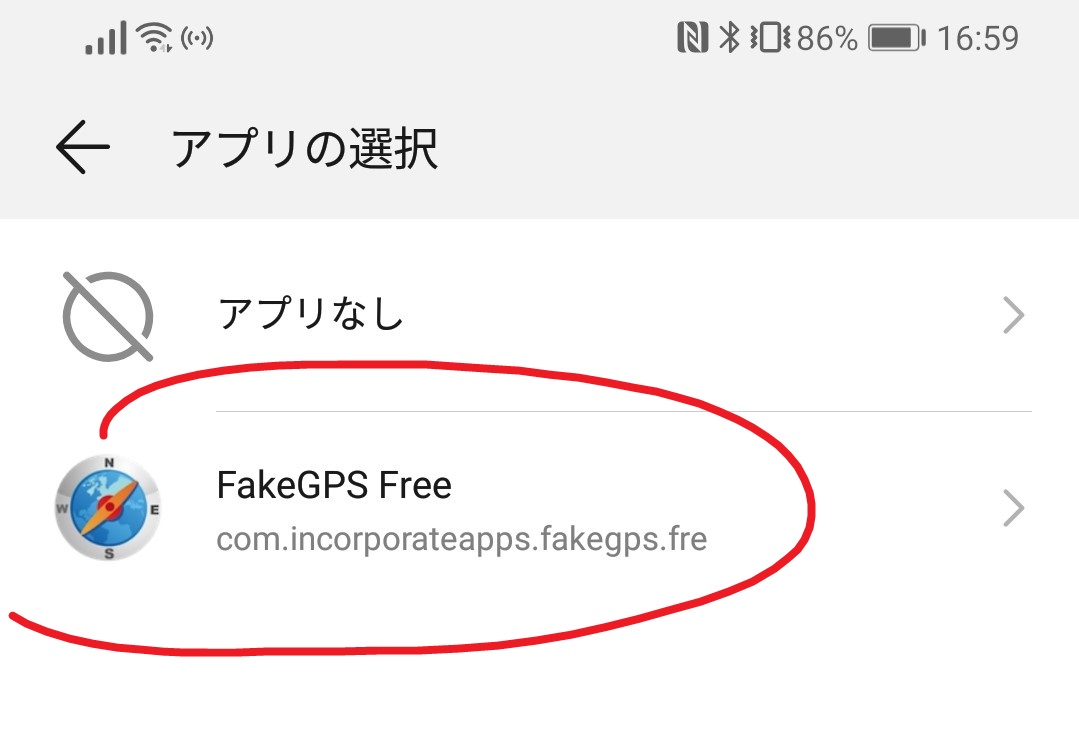Select FakeGPS Free as mock app

(x=540, y=508)
